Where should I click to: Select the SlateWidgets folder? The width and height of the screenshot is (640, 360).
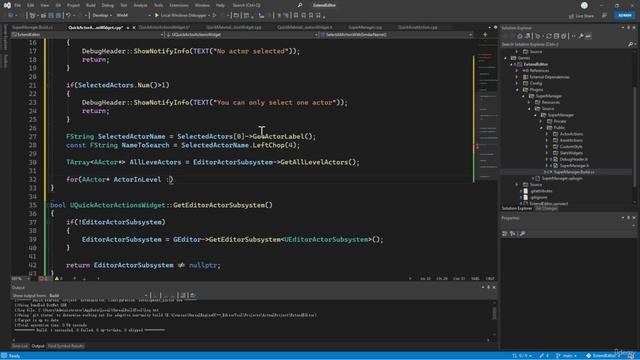pyautogui.click(x=571, y=153)
